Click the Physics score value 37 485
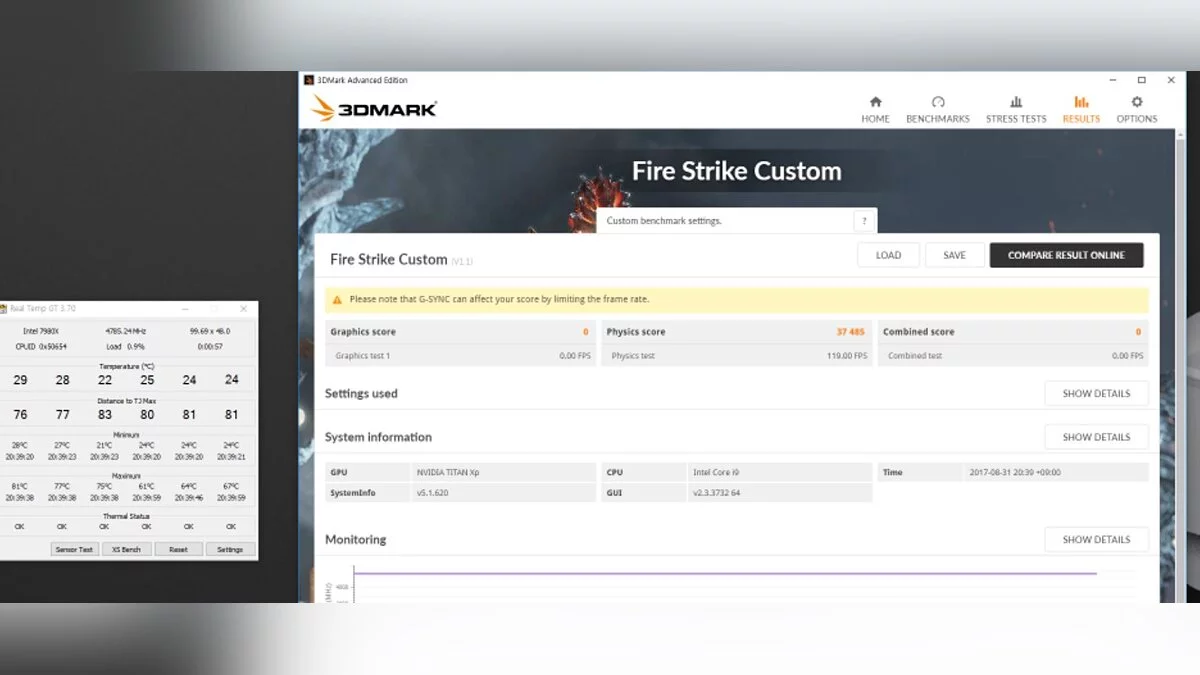The image size is (1200, 675). (850, 331)
